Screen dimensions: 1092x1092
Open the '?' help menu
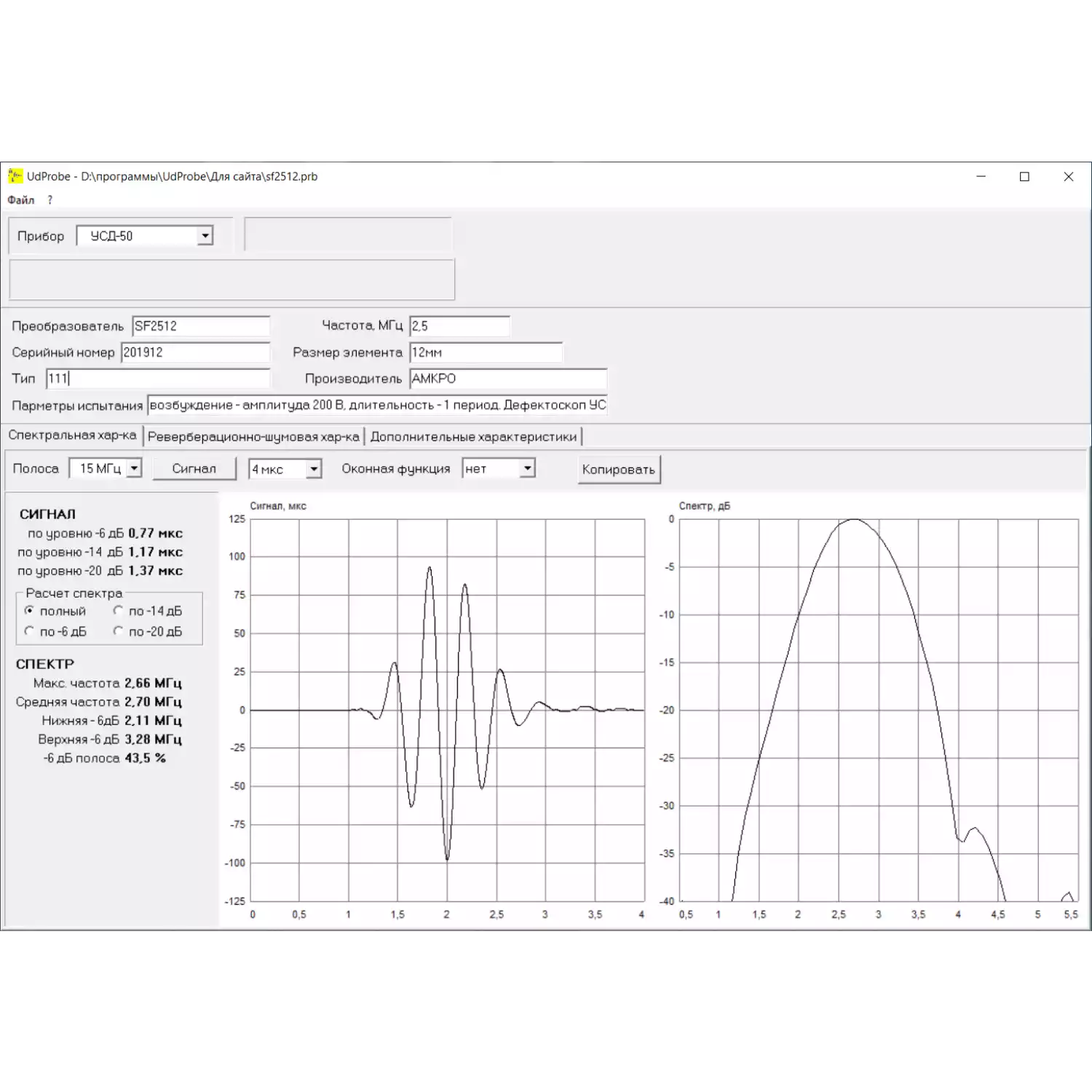coord(50,200)
